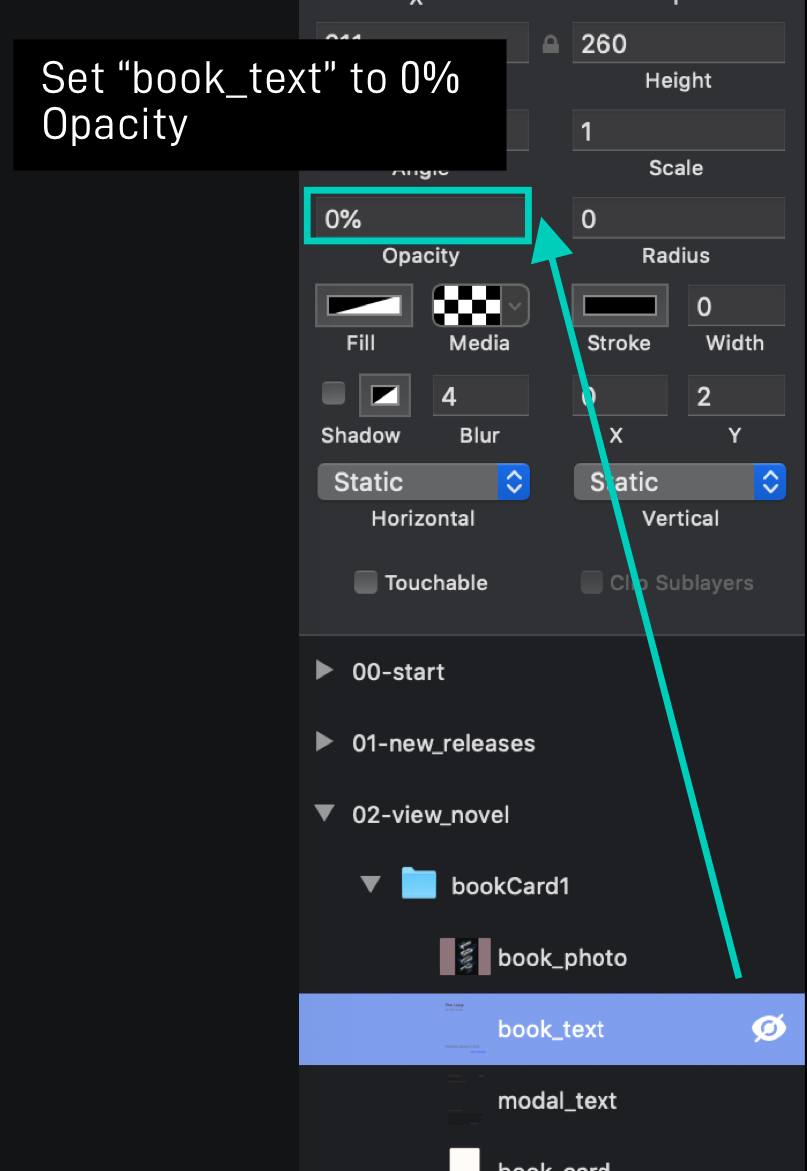Image resolution: width=807 pixels, height=1171 pixels.
Task: Collapse the bookCard1 folder
Action: [371, 884]
